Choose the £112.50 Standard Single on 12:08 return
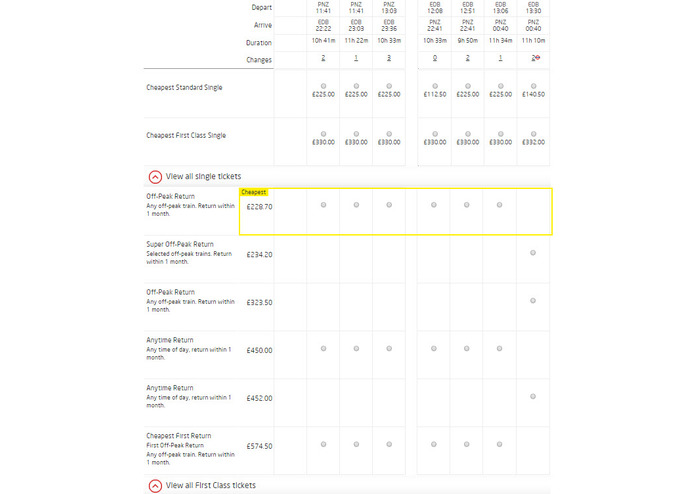Image resolution: width=695 pixels, height=494 pixels. coord(435,86)
